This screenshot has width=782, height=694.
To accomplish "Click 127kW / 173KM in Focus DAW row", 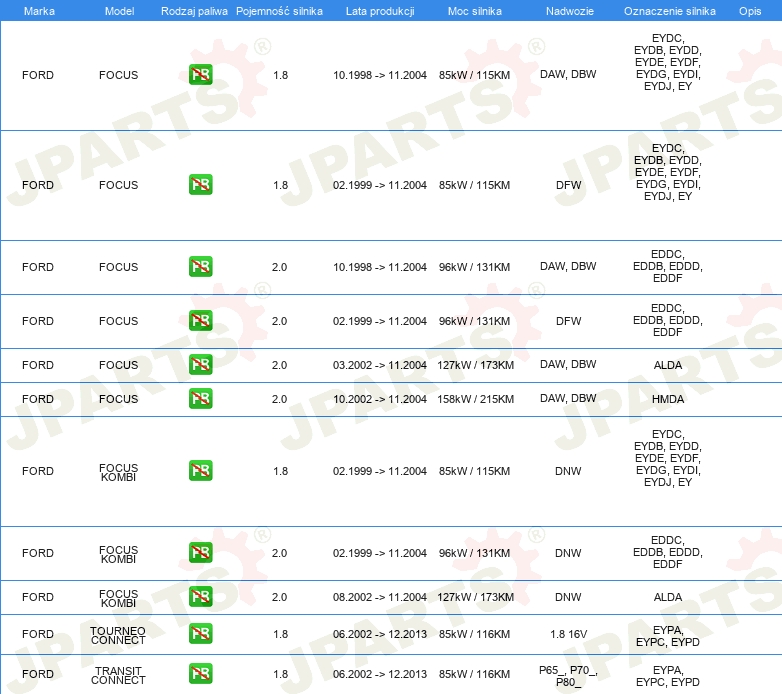I will pyautogui.click(x=475, y=365).
